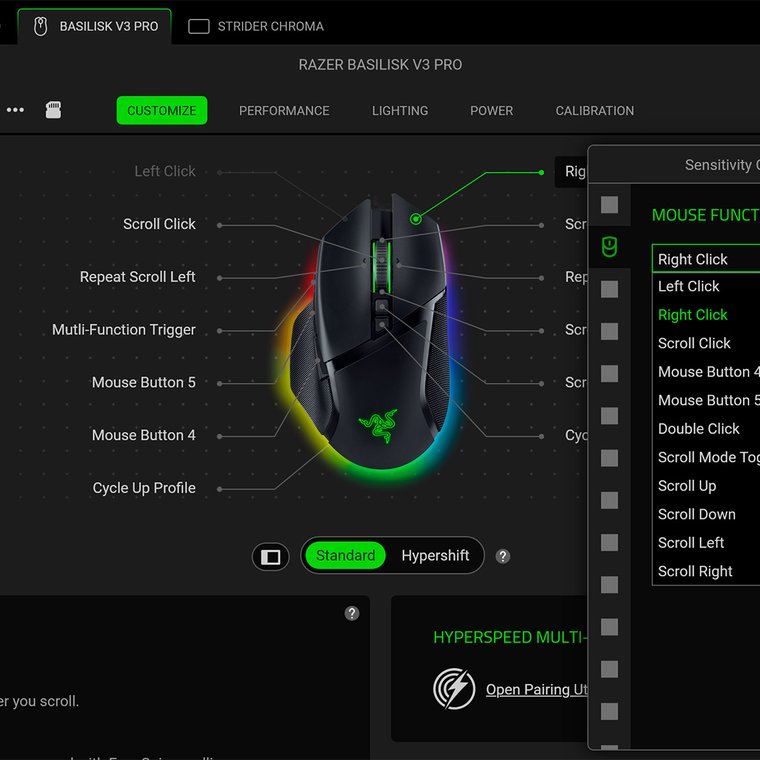Select the Mutli-Function Trigger assignment
This screenshot has height=760, width=760.
click(124, 330)
